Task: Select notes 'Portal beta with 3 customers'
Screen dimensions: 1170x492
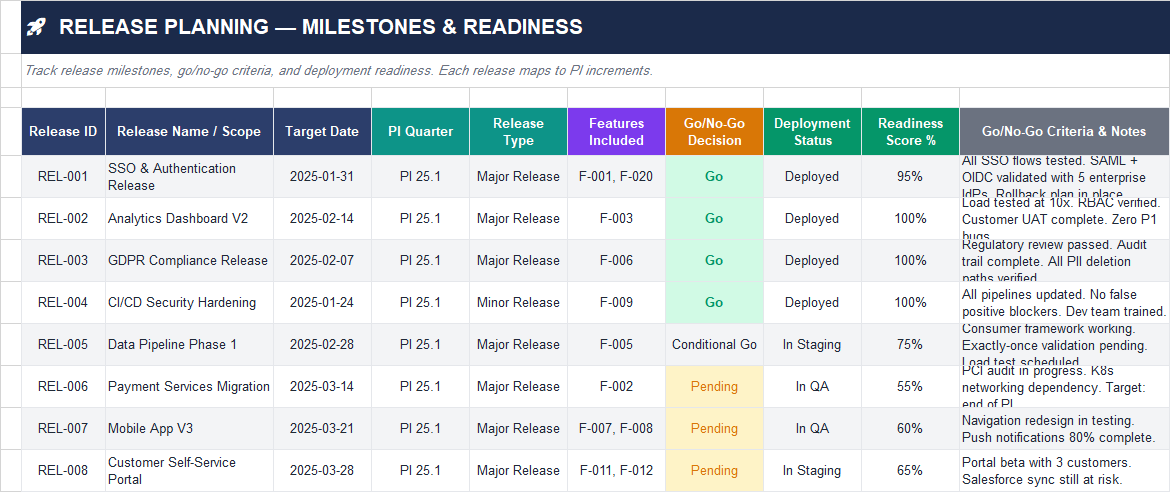Action: 1065,470
